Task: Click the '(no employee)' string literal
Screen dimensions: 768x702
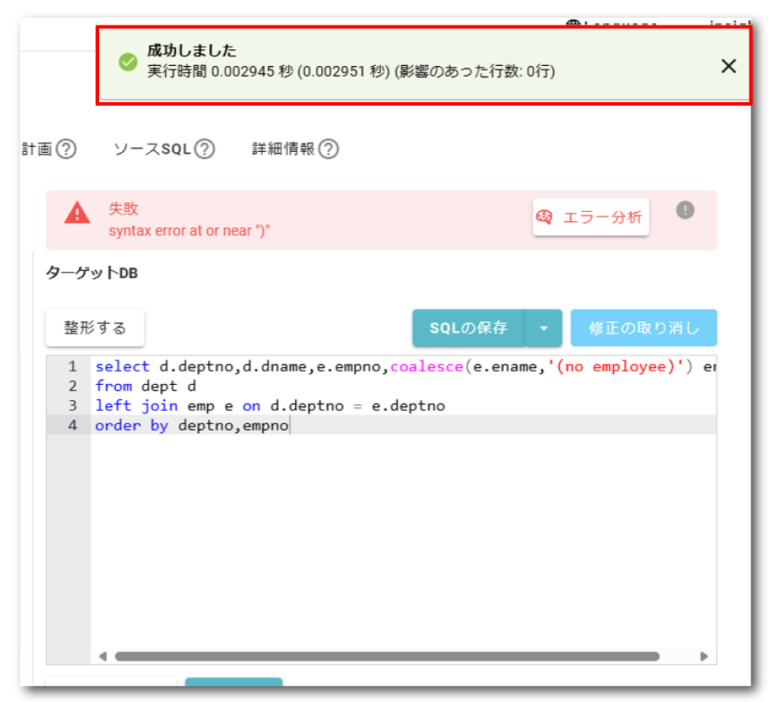Action: [616, 366]
